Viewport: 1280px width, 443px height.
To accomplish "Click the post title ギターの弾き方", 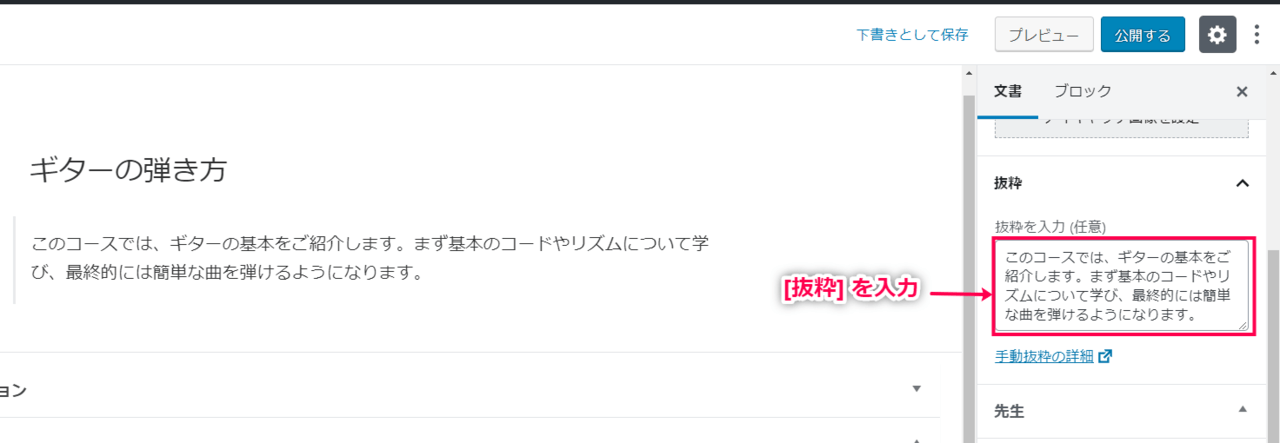I will pyautogui.click(x=128, y=170).
